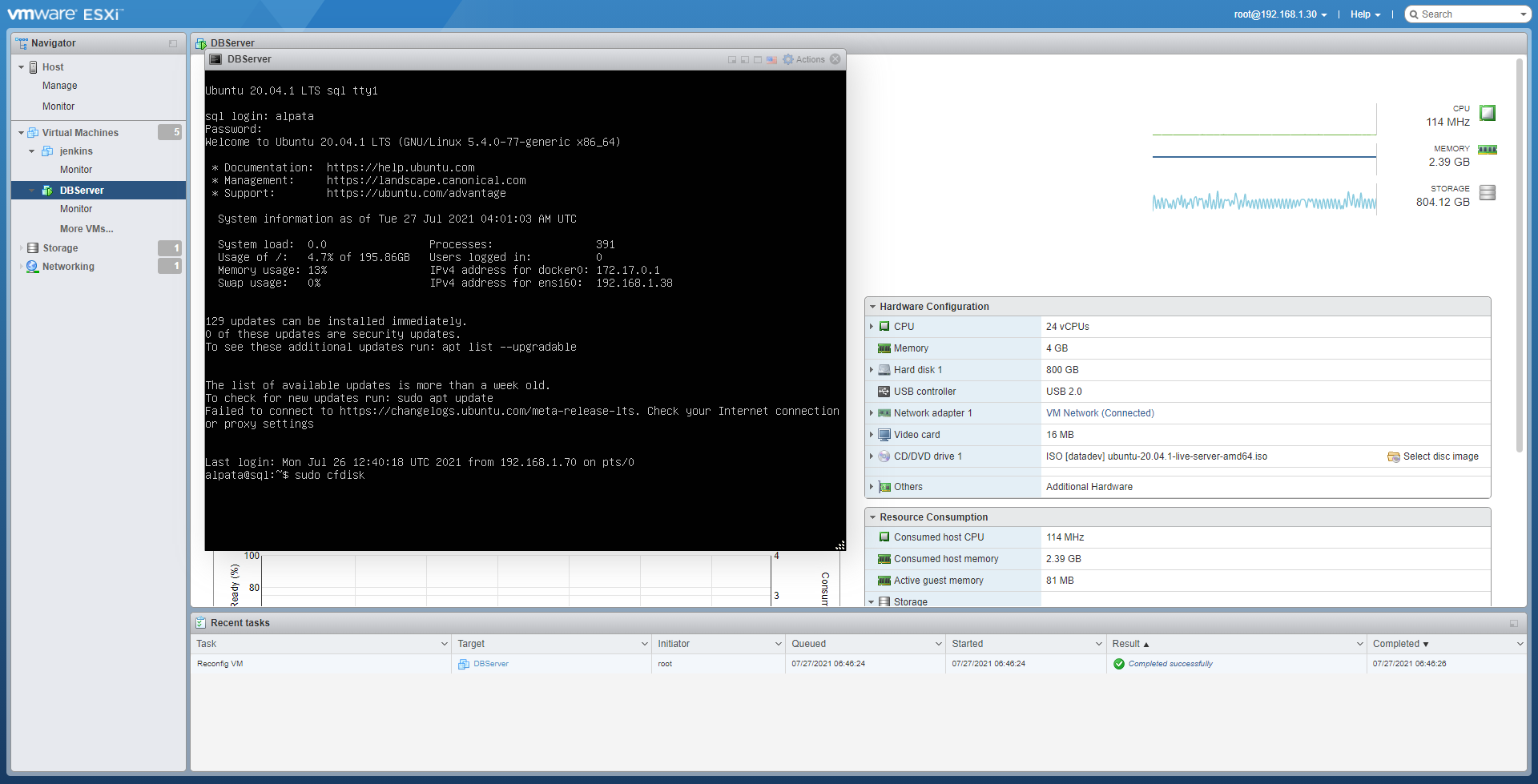Select the jenkins virtual machine
1538x784 pixels.
tap(76, 151)
